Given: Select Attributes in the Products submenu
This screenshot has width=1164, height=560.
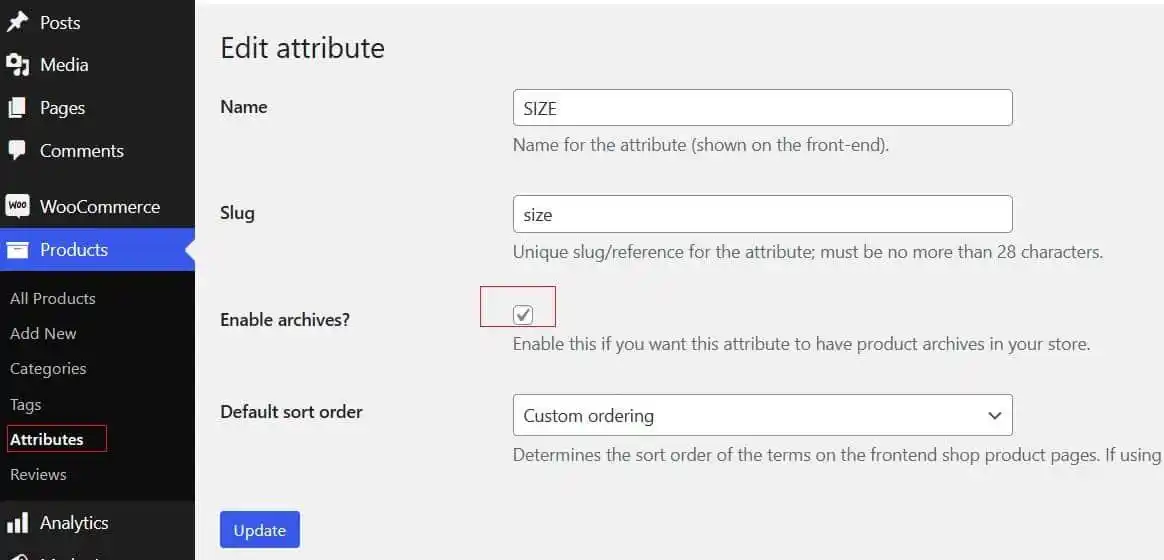Looking at the screenshot, I should coord(47,439).
